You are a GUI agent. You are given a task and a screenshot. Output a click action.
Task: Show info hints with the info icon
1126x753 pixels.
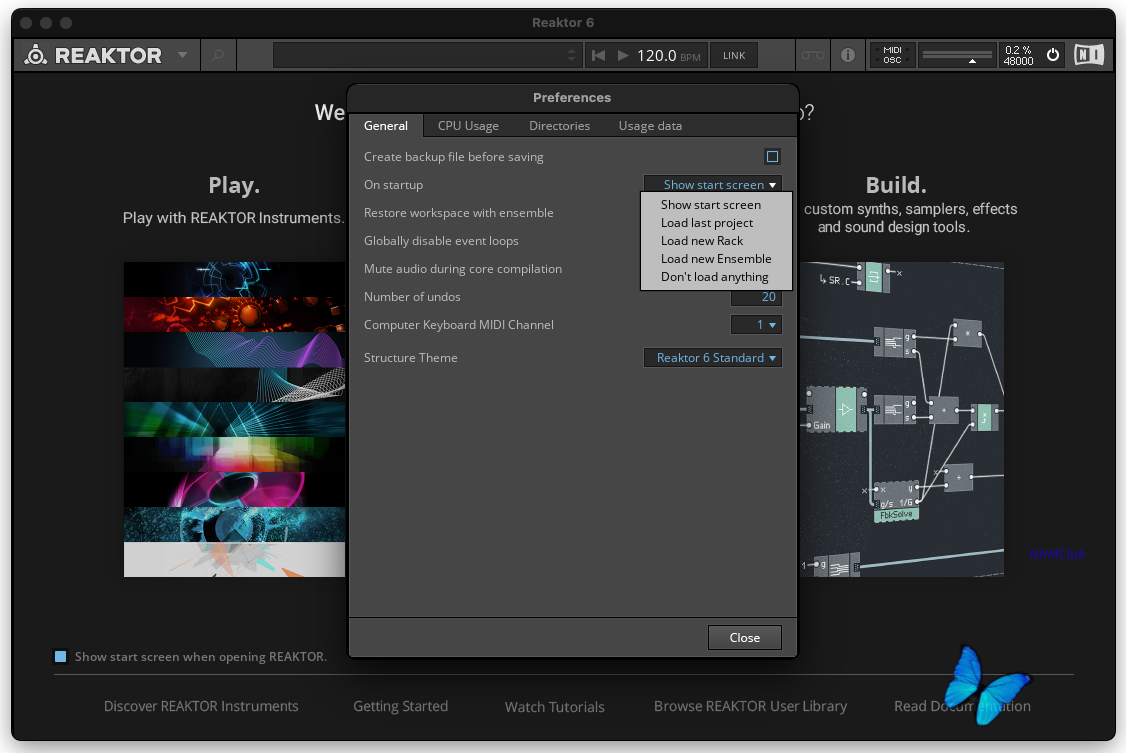[x=847, y=55]
